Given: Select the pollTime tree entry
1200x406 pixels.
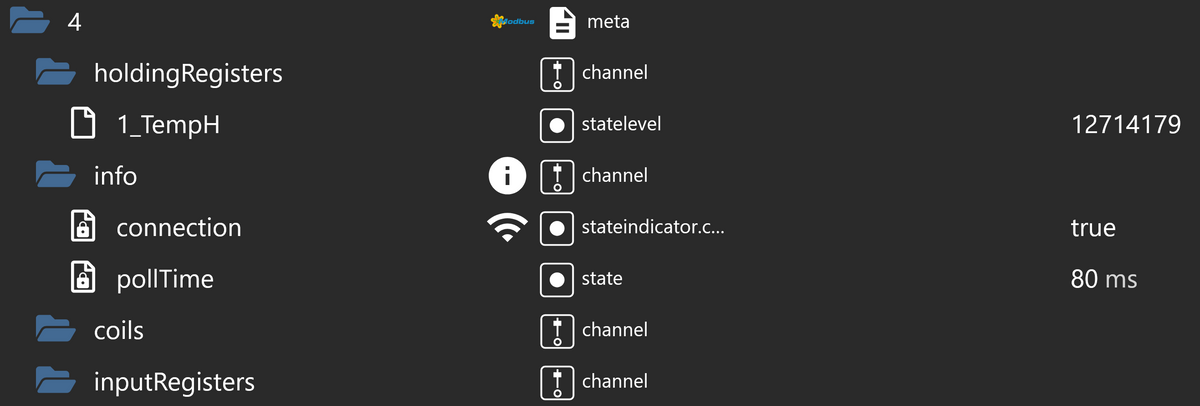Looking at the screenshot, I should 165,279.
